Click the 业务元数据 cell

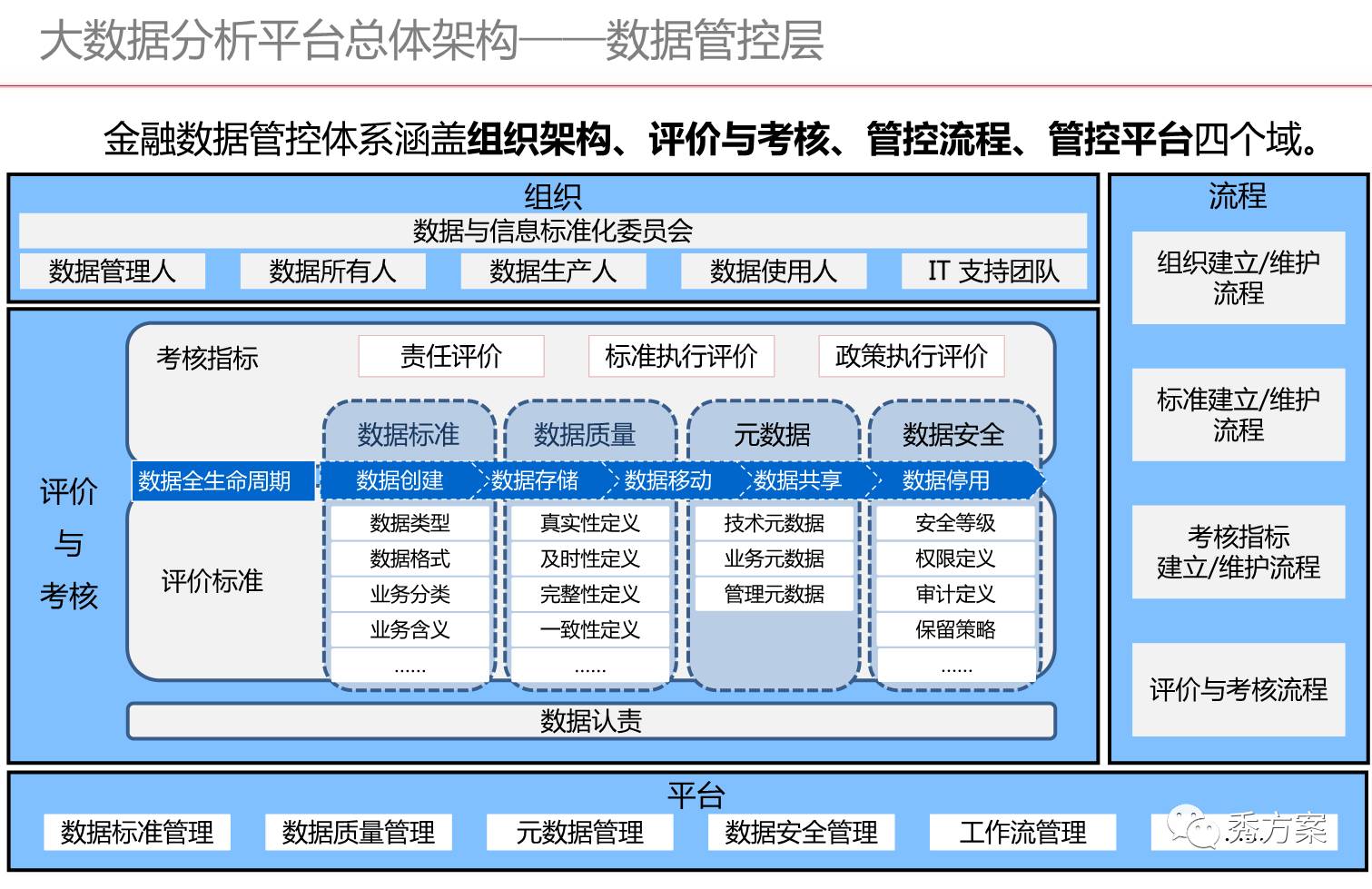click(775, 558)
